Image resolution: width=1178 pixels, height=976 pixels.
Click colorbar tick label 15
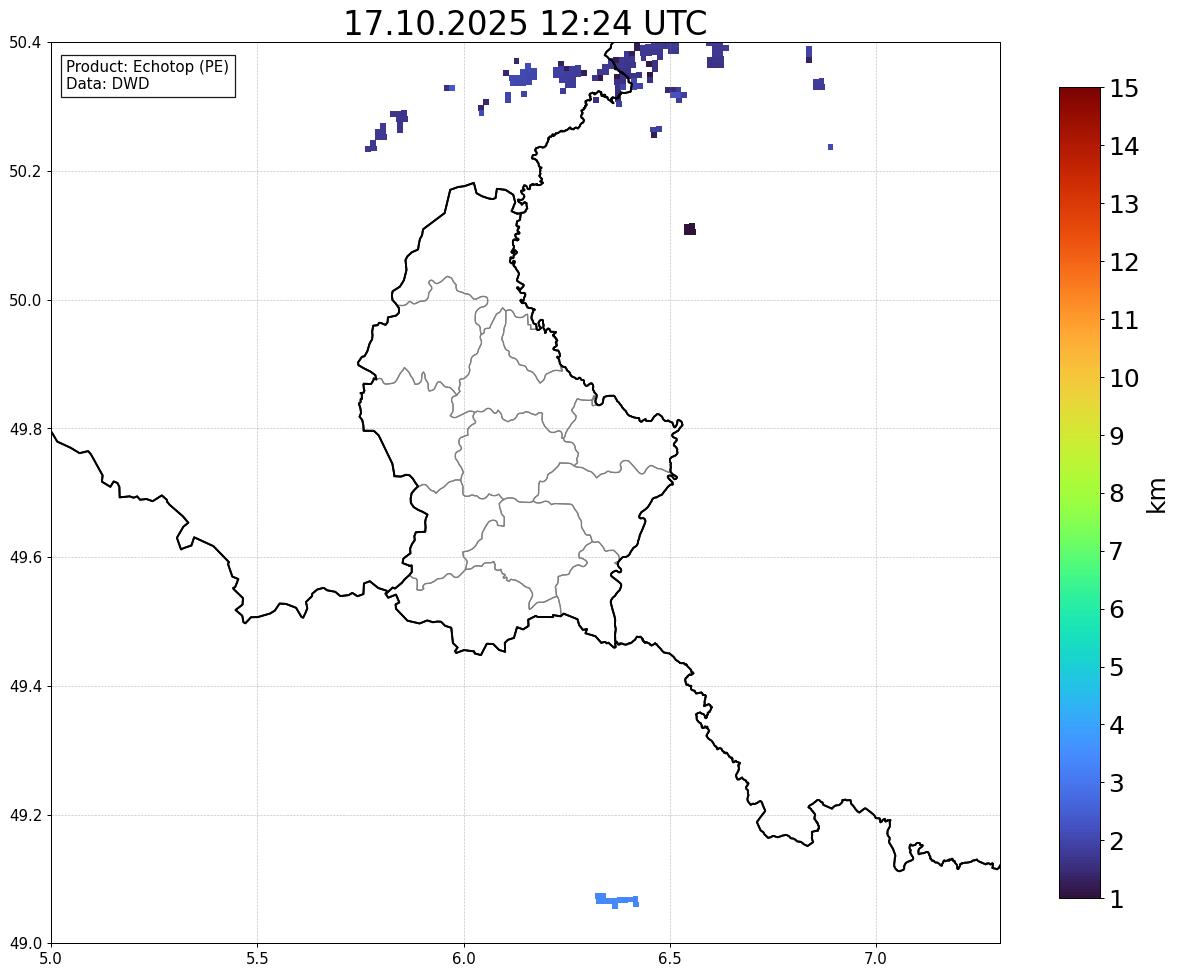tap(1124, 89)
